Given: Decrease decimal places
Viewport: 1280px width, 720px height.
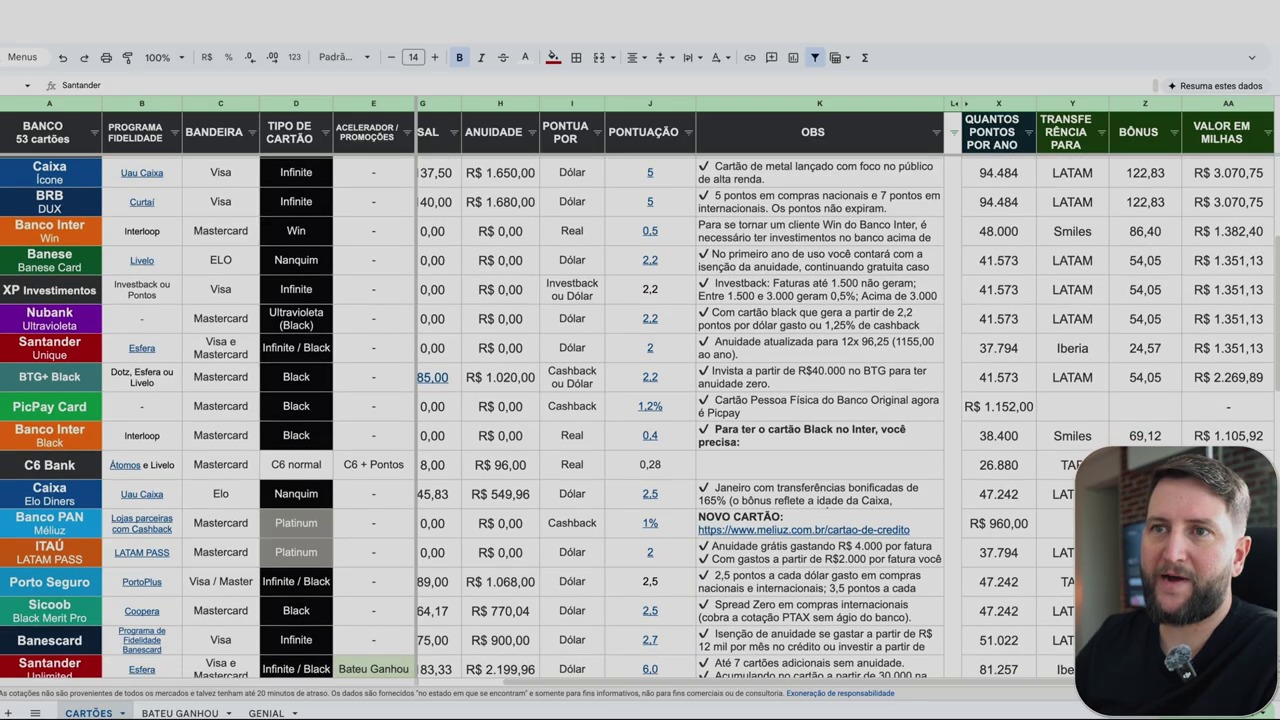Looking at the screenshot, I should 250,58.
